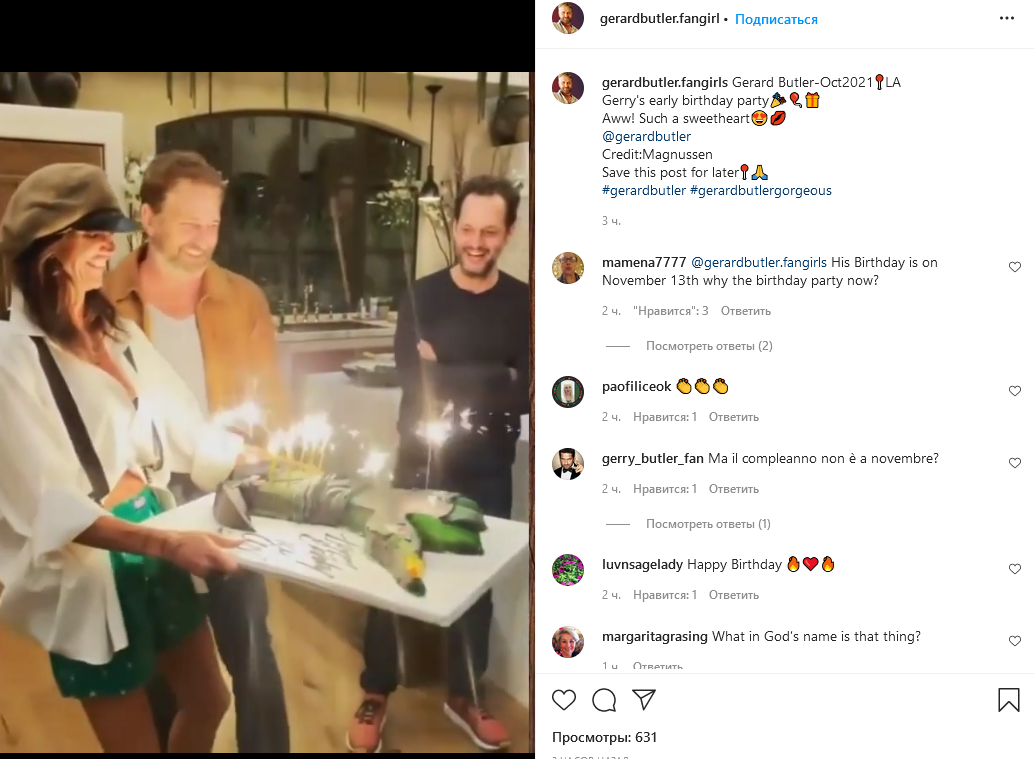Like the post with the heart icon

(564, 700)
